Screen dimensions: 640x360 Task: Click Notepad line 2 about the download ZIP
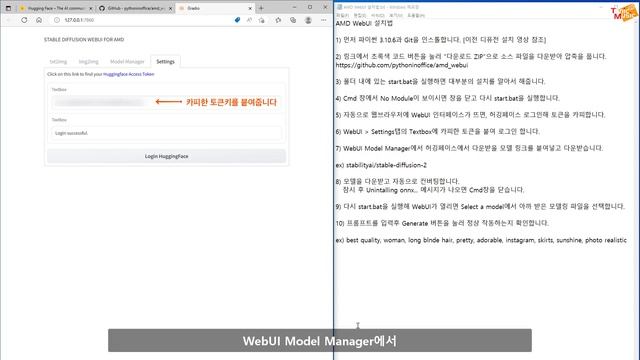pos(471,56)
